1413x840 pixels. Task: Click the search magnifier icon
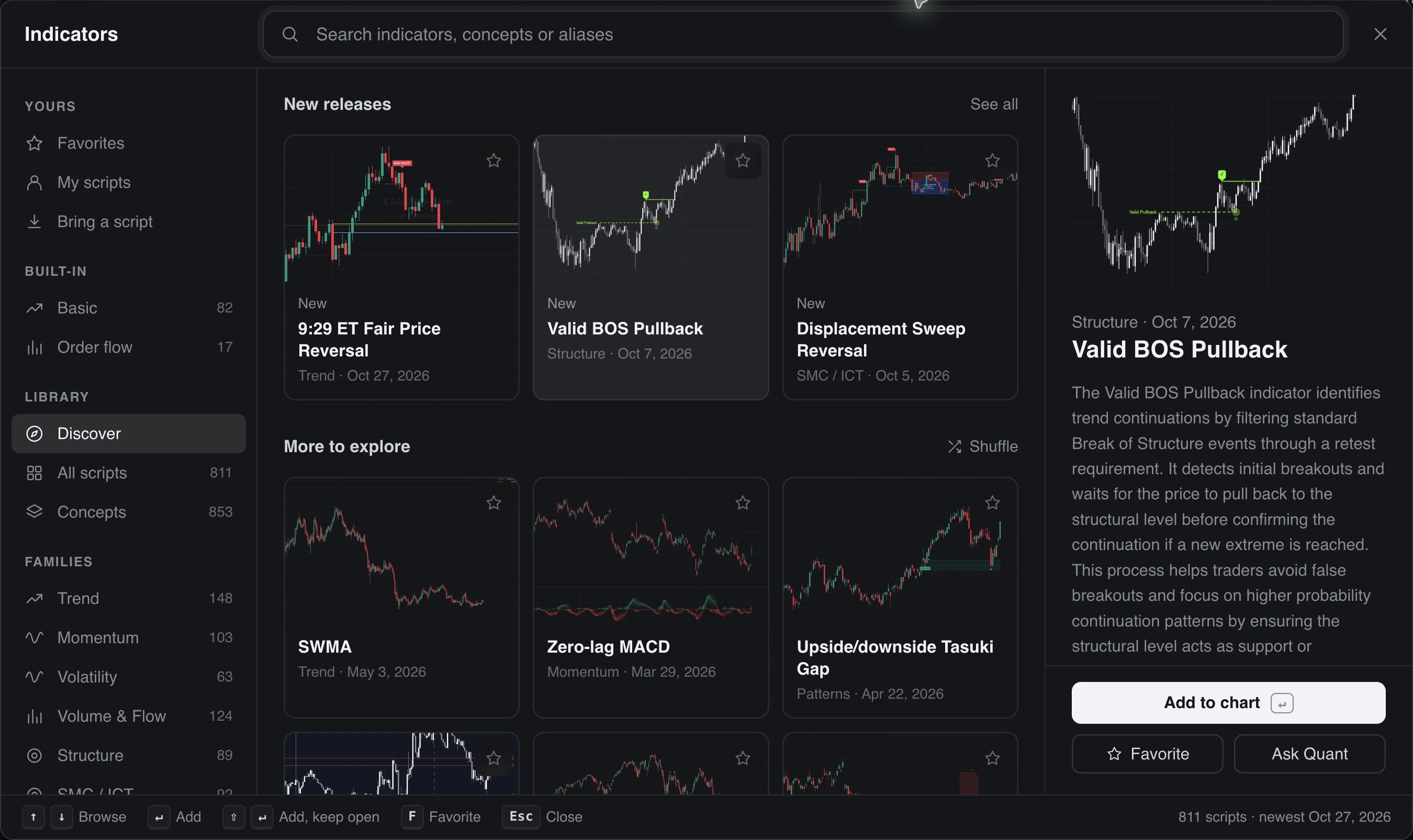point(290,35)
